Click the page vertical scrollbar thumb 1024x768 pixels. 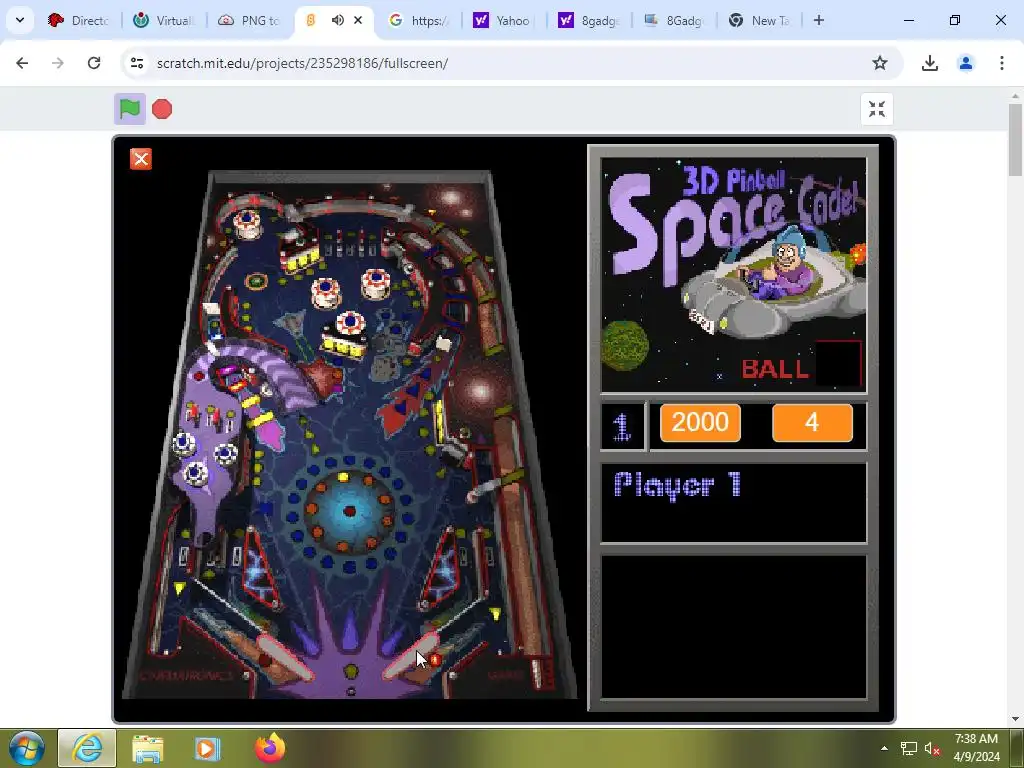point(1015,140)
